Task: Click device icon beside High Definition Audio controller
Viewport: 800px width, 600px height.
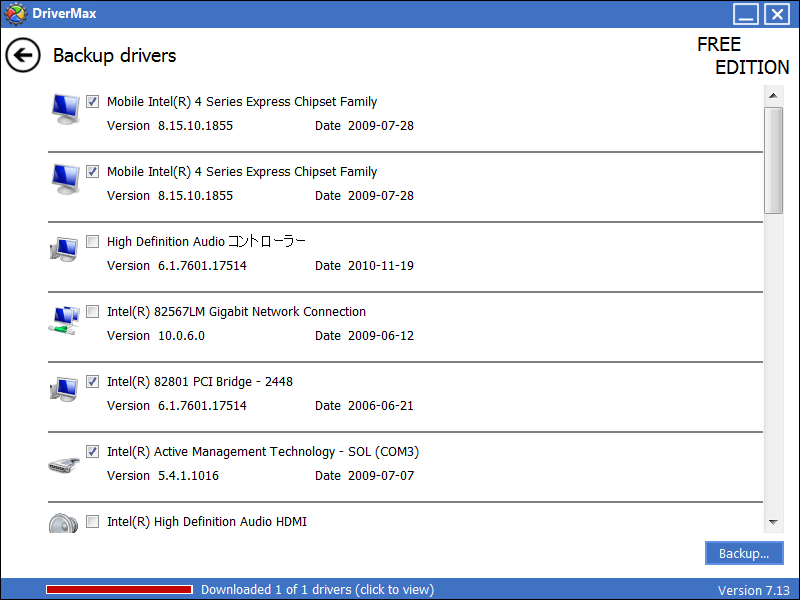Action: click(64, 249)
